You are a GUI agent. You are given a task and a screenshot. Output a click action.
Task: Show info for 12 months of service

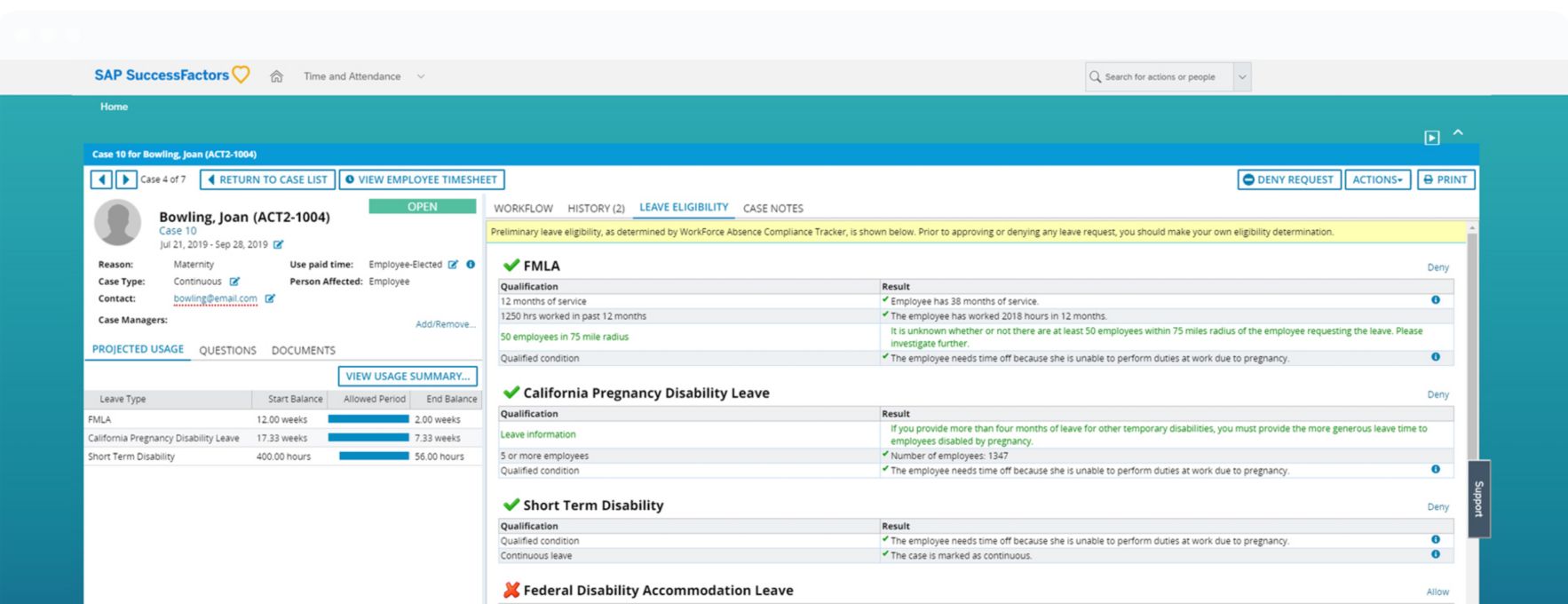[1435, 300]
